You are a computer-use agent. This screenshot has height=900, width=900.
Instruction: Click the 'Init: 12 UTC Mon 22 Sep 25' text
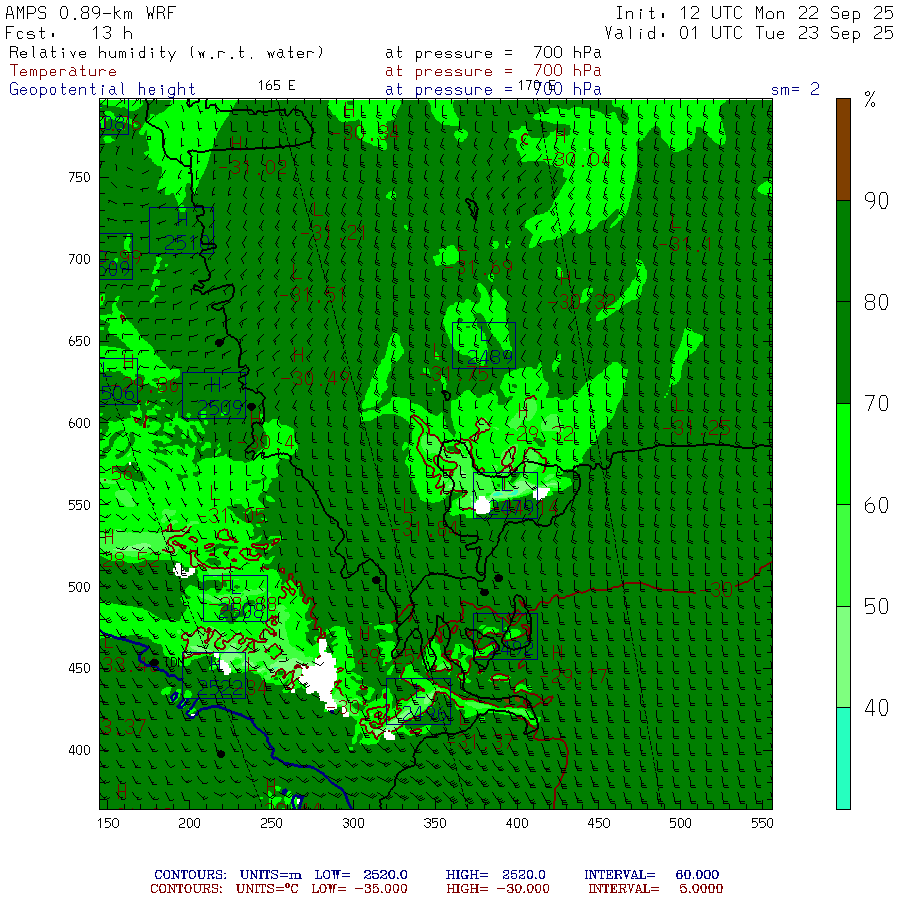[x=754, y=13]
